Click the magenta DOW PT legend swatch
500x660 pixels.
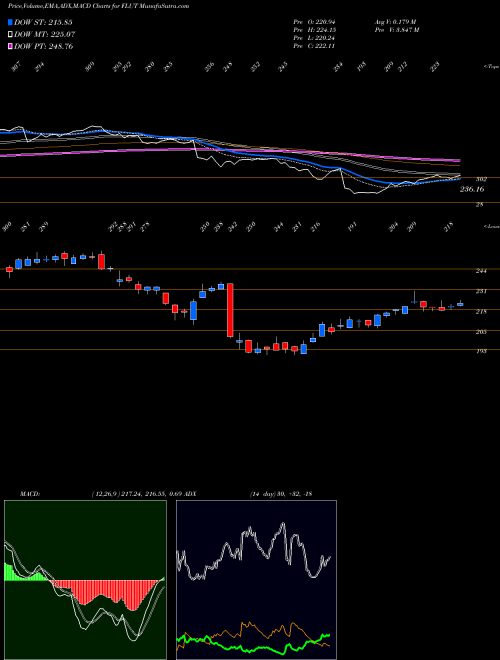click(x=10, y=46)
